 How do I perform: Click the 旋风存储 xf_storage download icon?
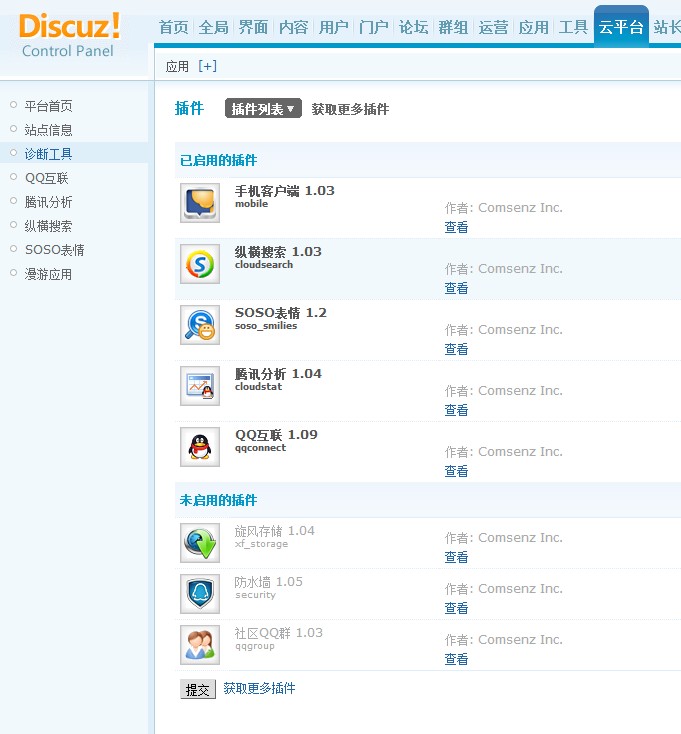coord(200,543)
